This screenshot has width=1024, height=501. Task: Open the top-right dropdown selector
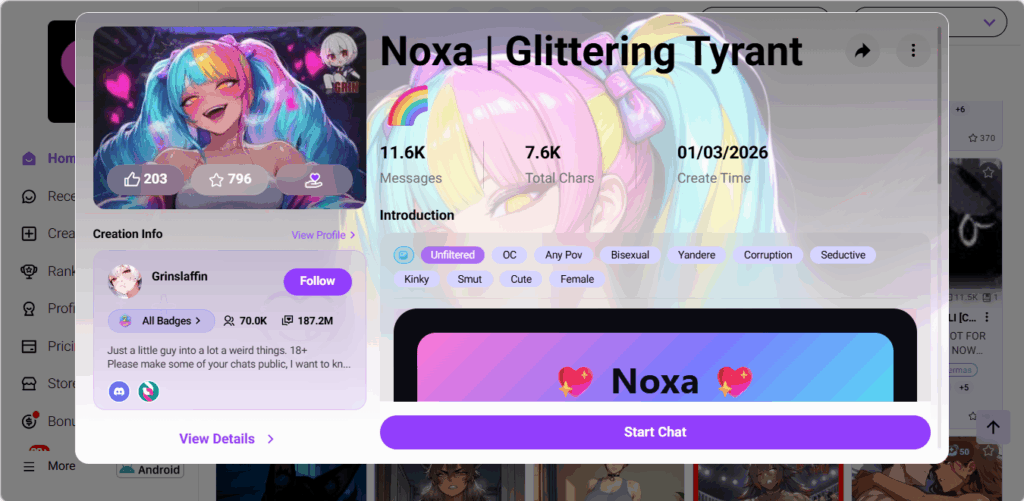(930, 22)
